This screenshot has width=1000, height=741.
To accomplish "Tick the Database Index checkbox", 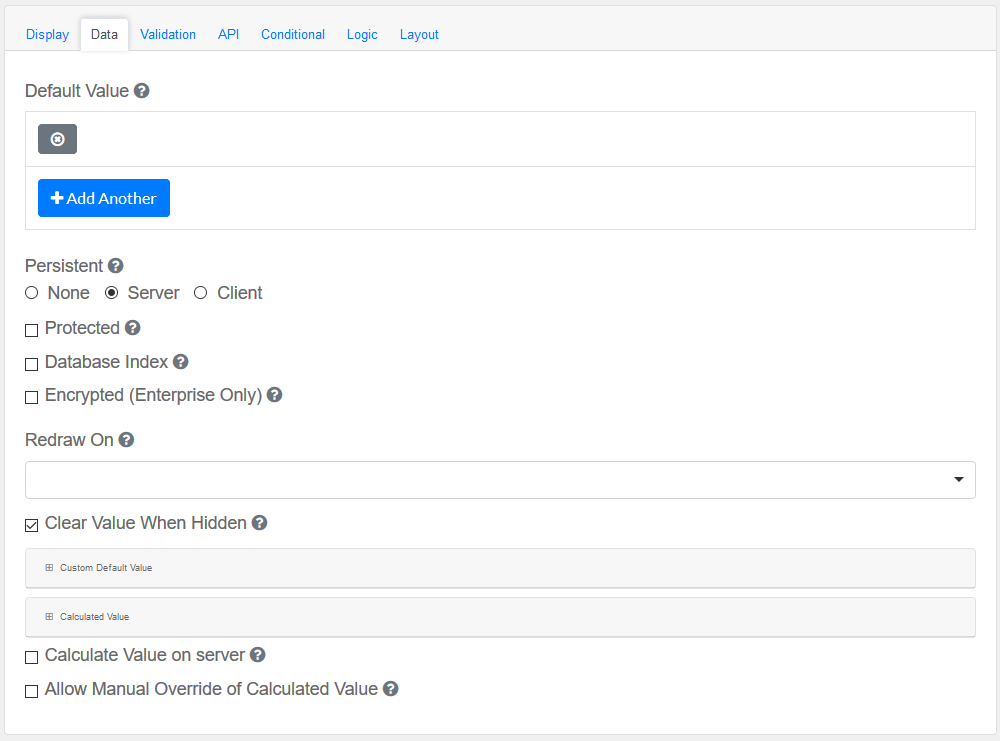I will (x=32, y=364).
